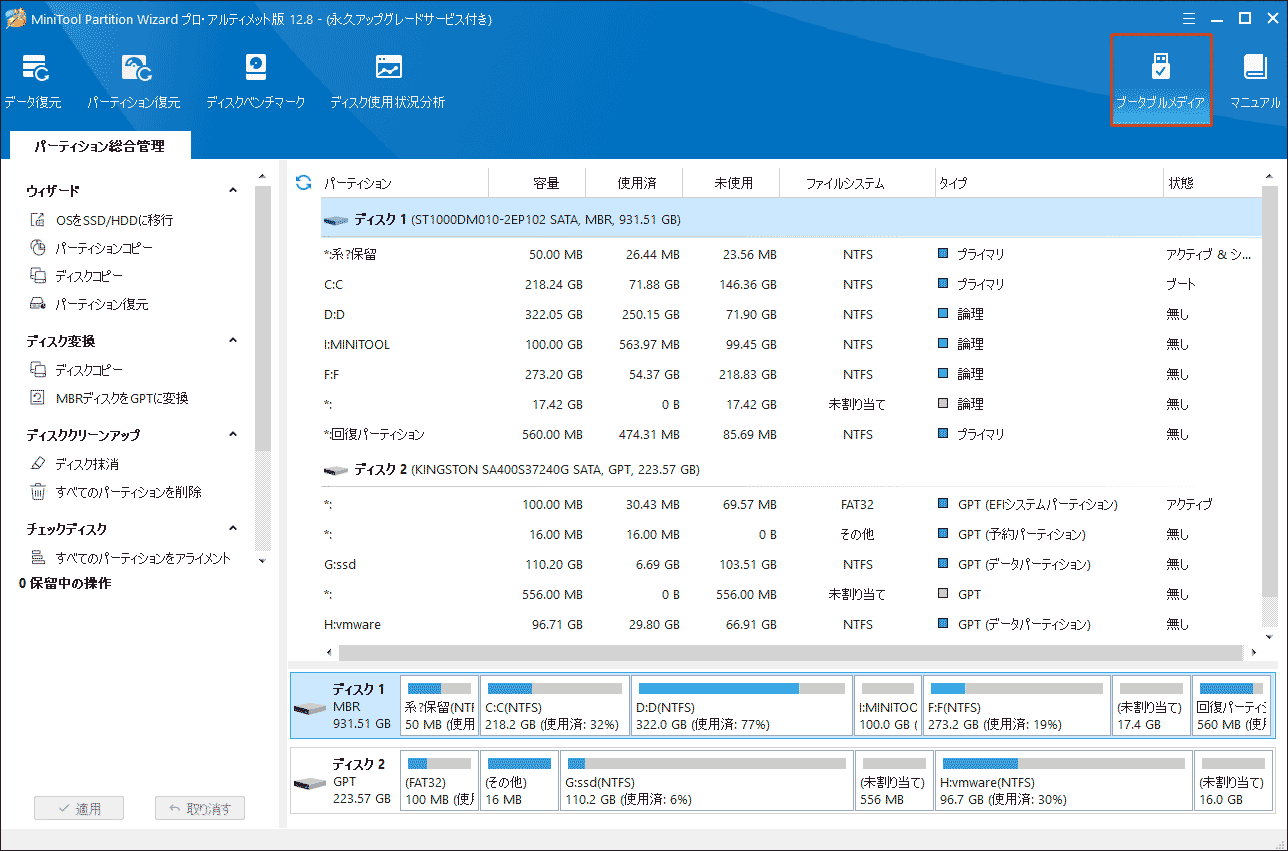Choose ディスク抹消 option

point(75,464)
